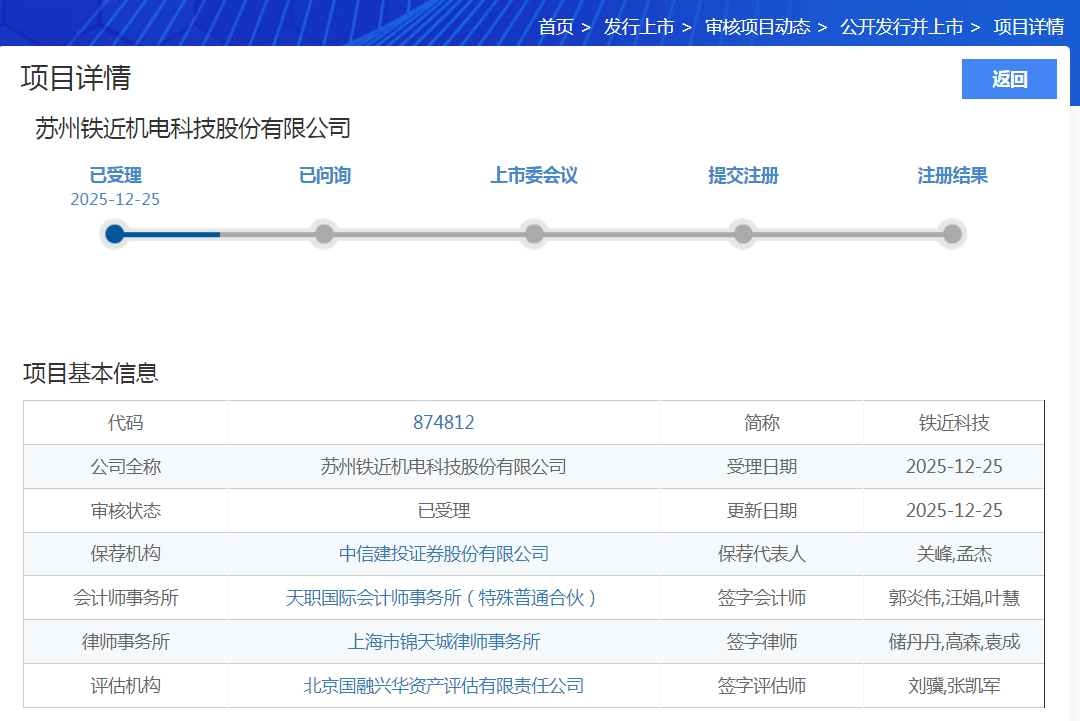The width and height of the screenshot is (1080, 721).
Task: Click the 提交注册 timeline dot
Action: click(743, 234)
